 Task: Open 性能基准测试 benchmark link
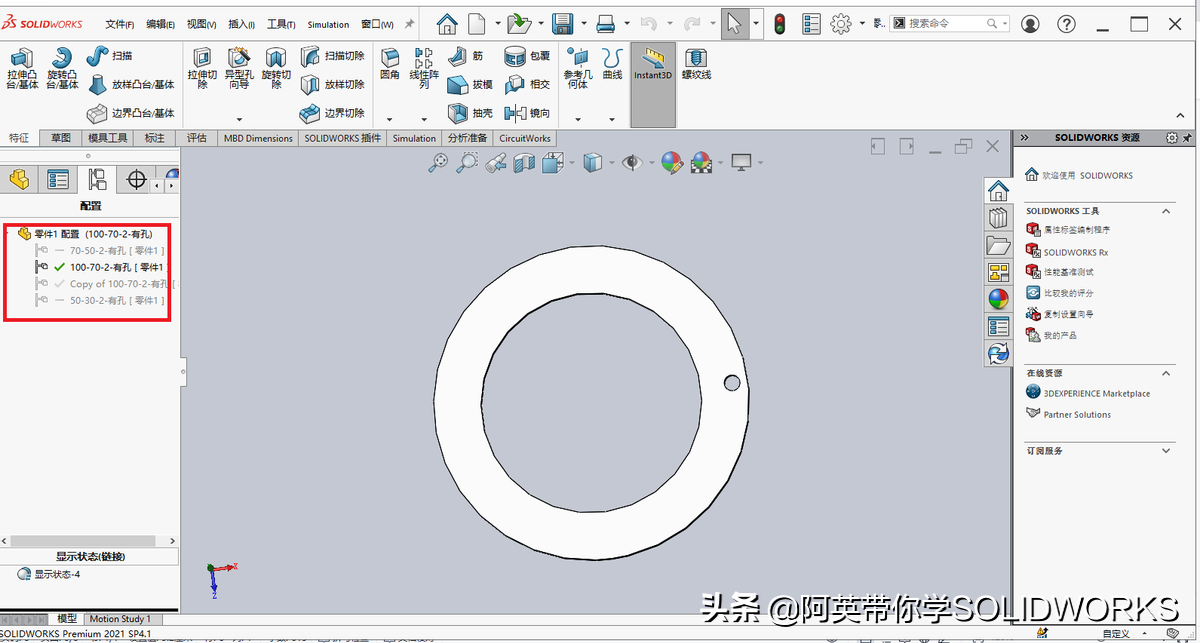point(1060,272)
